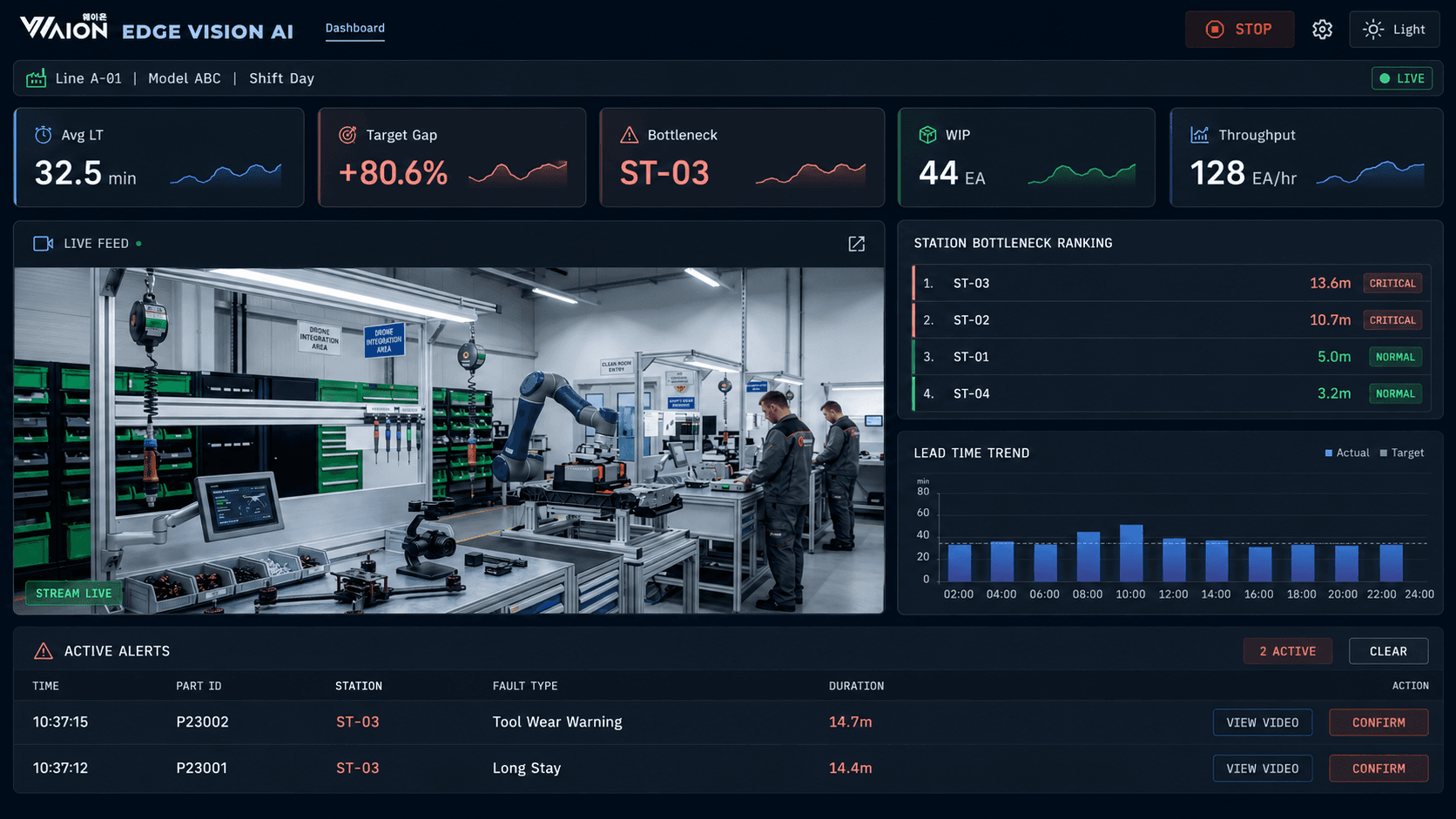Toggle Actual series in legend
This screenshot has width=1456, height=819.
1347,453
